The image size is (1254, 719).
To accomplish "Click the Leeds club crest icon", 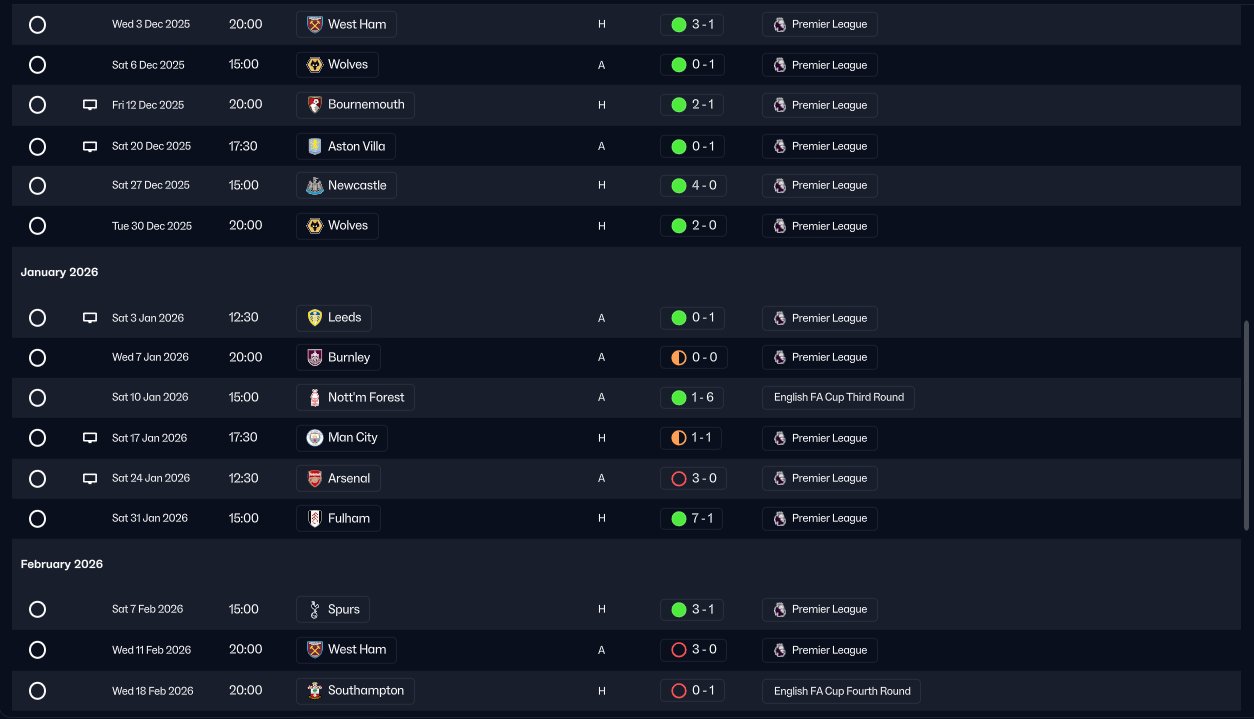I will [314, 318].
